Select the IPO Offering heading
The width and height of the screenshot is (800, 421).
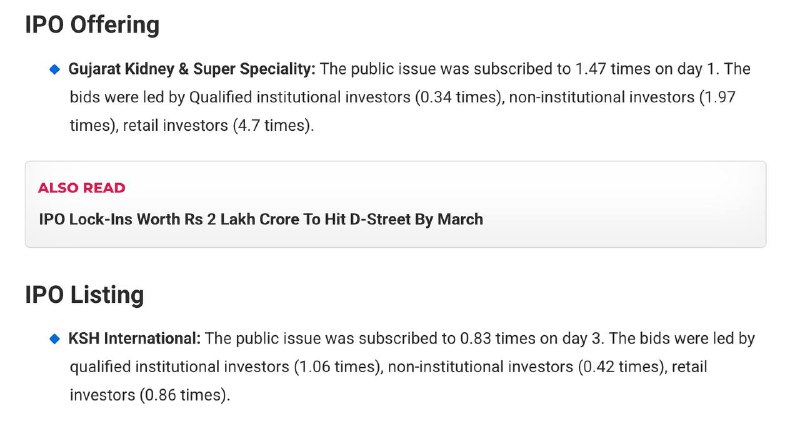(x=92, y=25)
